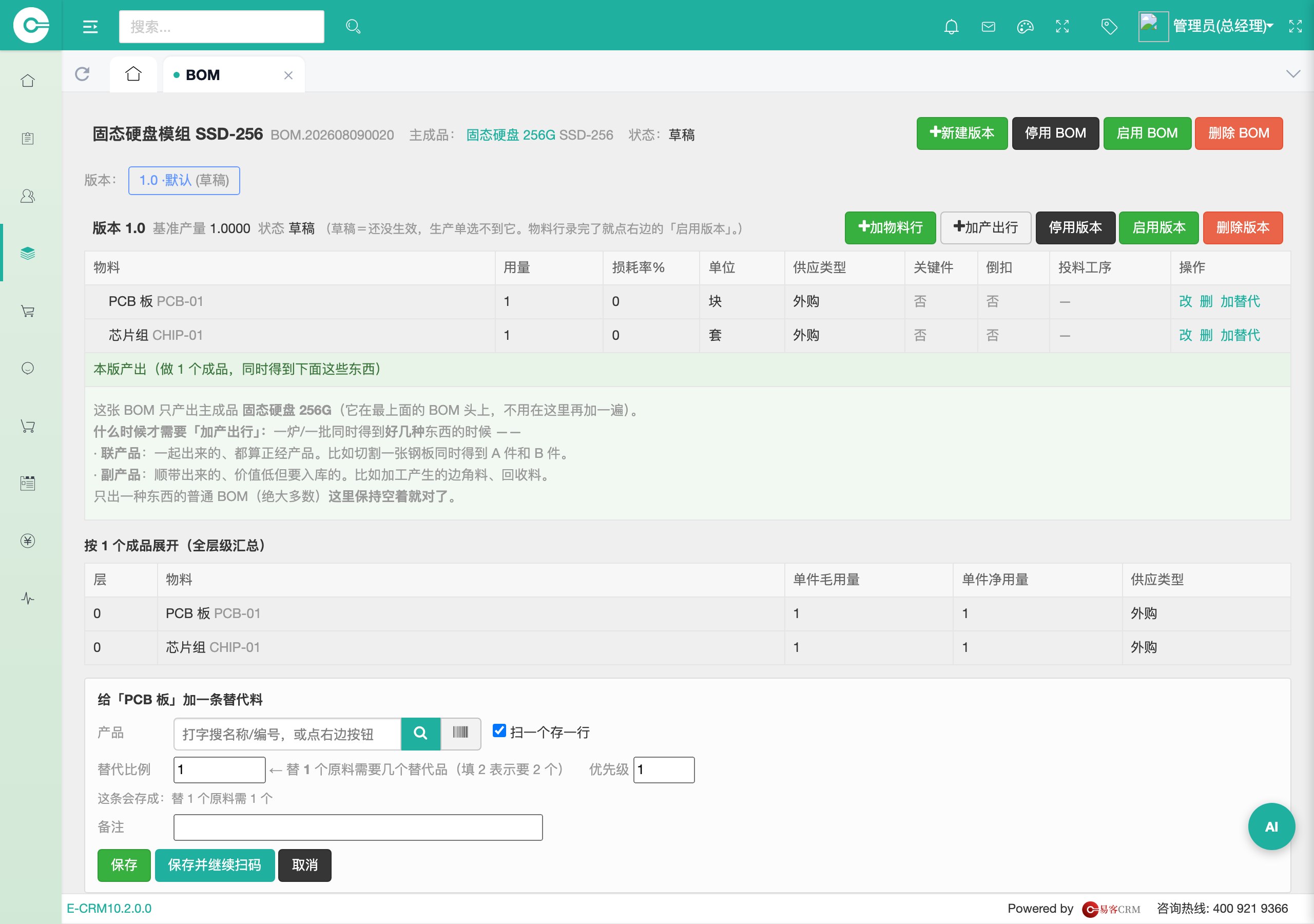Click the 保存并继续扫码 button

click(x=215, y=865)
